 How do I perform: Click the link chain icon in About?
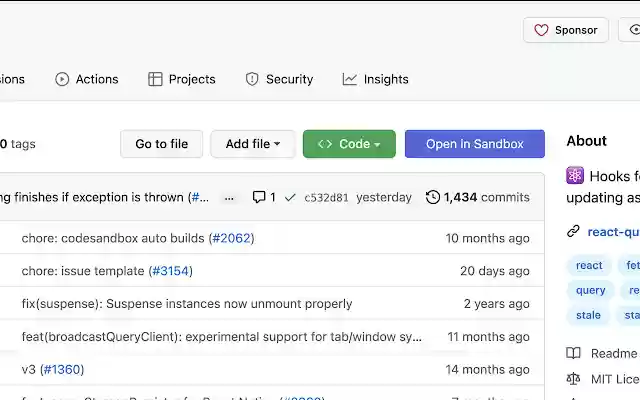pos(573,231)
